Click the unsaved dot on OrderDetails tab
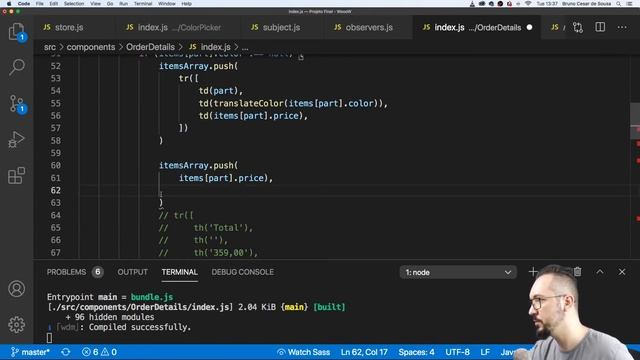The image size is (640, 360). pos(529,27)
